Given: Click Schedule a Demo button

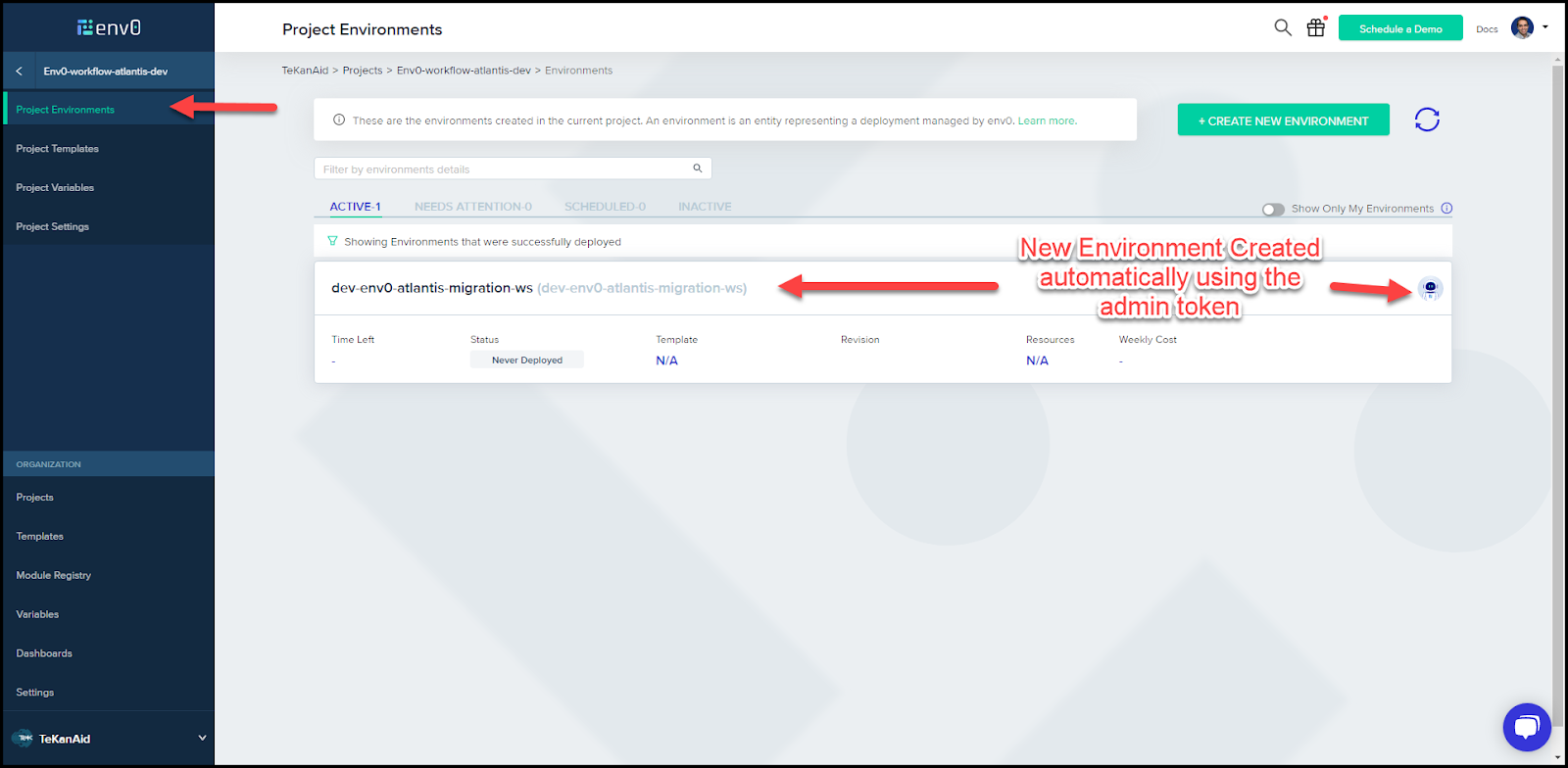Looking at the screenshot, I should (1400, 28).
